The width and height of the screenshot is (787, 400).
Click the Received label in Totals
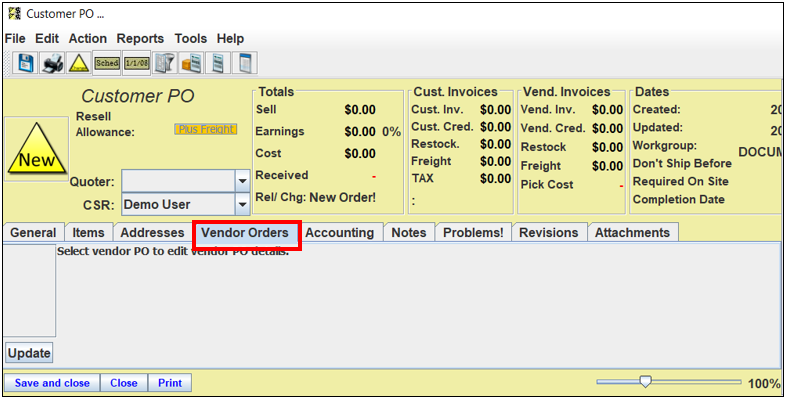click(282, 175)
